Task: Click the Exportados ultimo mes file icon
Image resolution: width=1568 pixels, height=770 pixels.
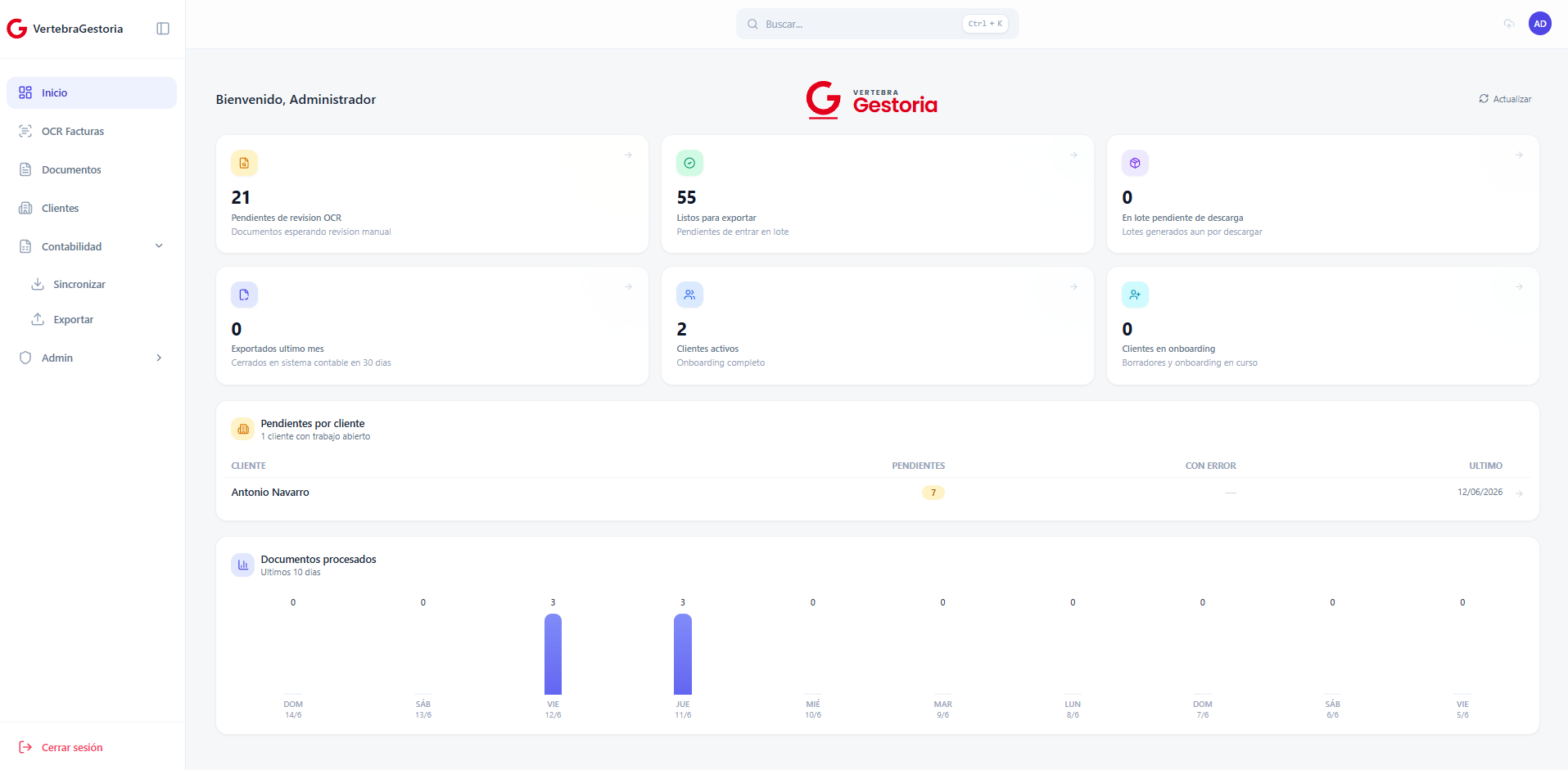Action: click(244, 295)
